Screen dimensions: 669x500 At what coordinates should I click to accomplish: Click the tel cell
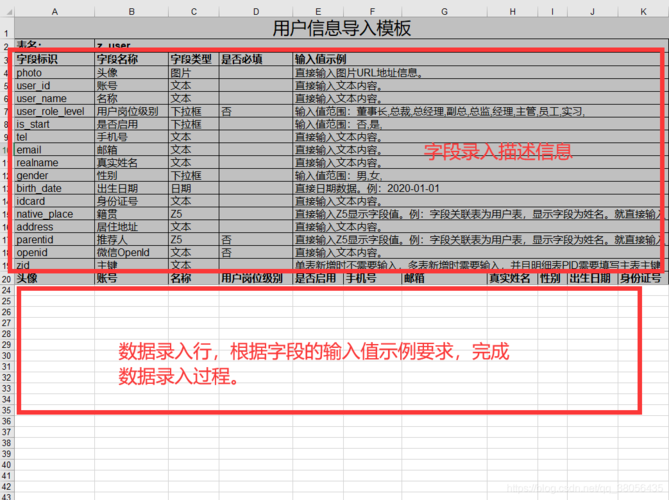pyautogui.click(x=55, y=137)
